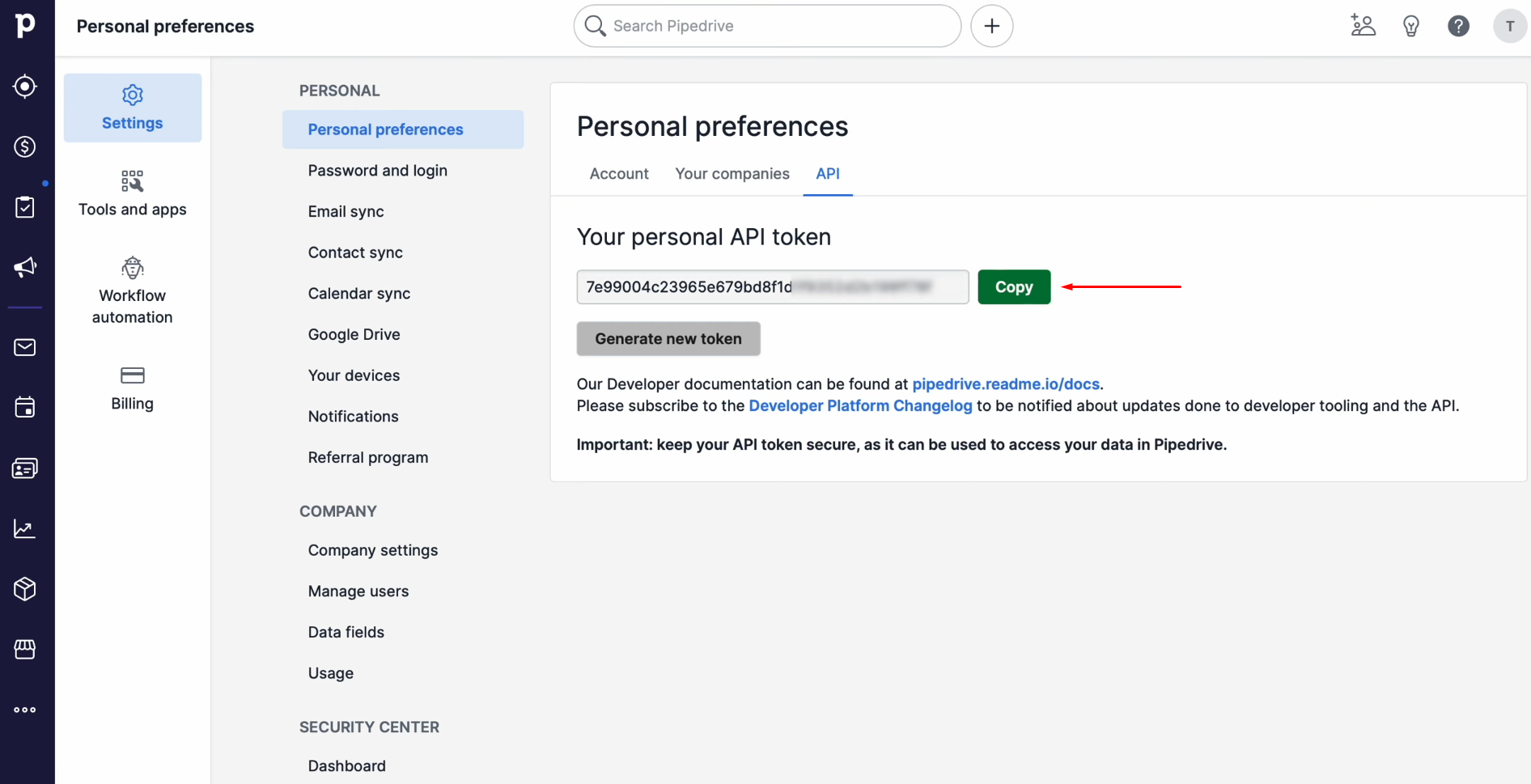This screenshot has width=1531, height=784.
Task: Click the invite users icon
Action: coord(1363,26)
